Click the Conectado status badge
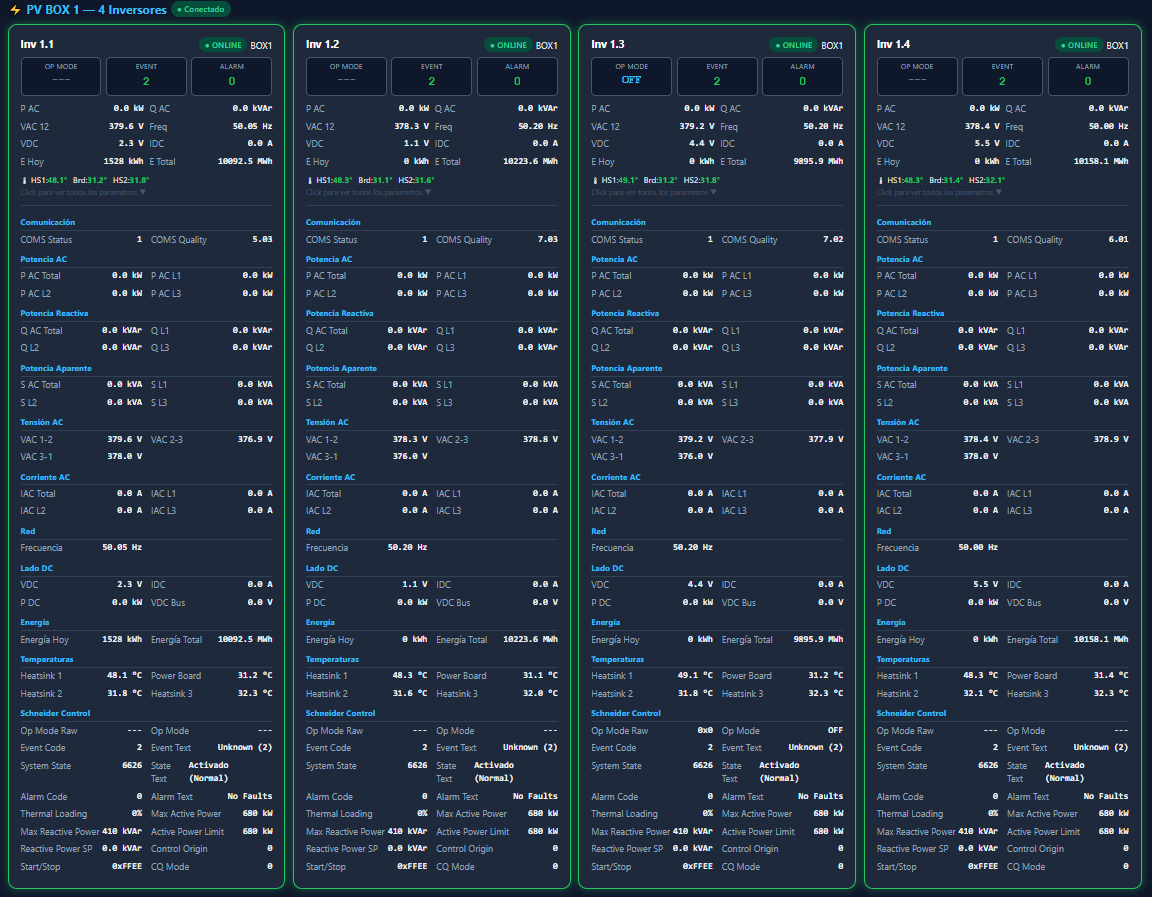This screenshot has width=1152, height=897. click(x=201, y=10)
